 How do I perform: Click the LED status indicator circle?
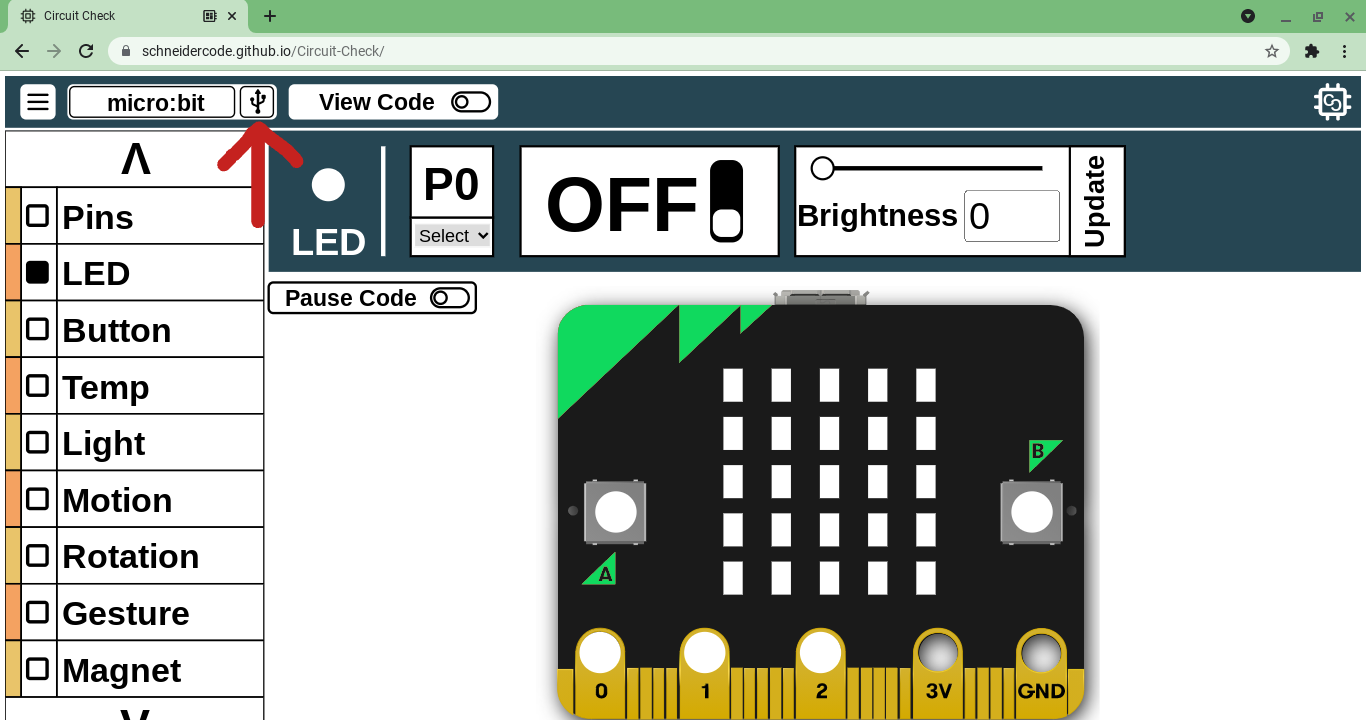[x=328, y=184]
